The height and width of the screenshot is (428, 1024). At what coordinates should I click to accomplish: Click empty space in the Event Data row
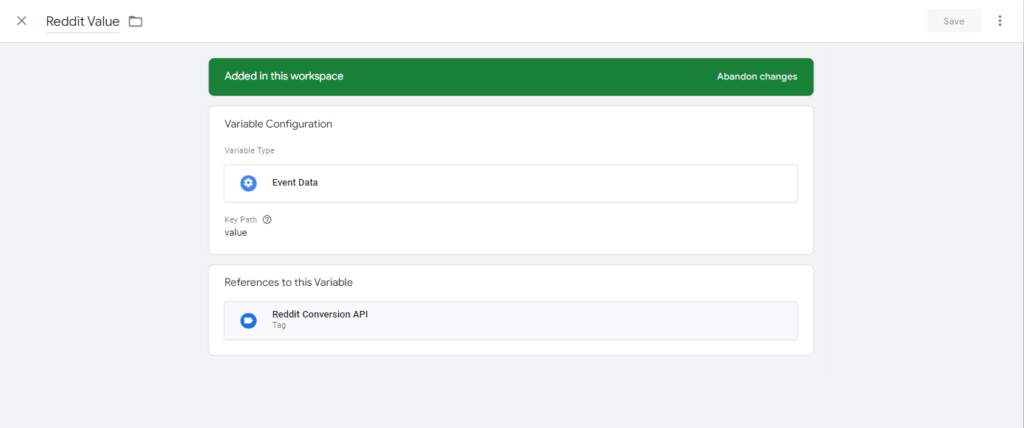[560, 183]
